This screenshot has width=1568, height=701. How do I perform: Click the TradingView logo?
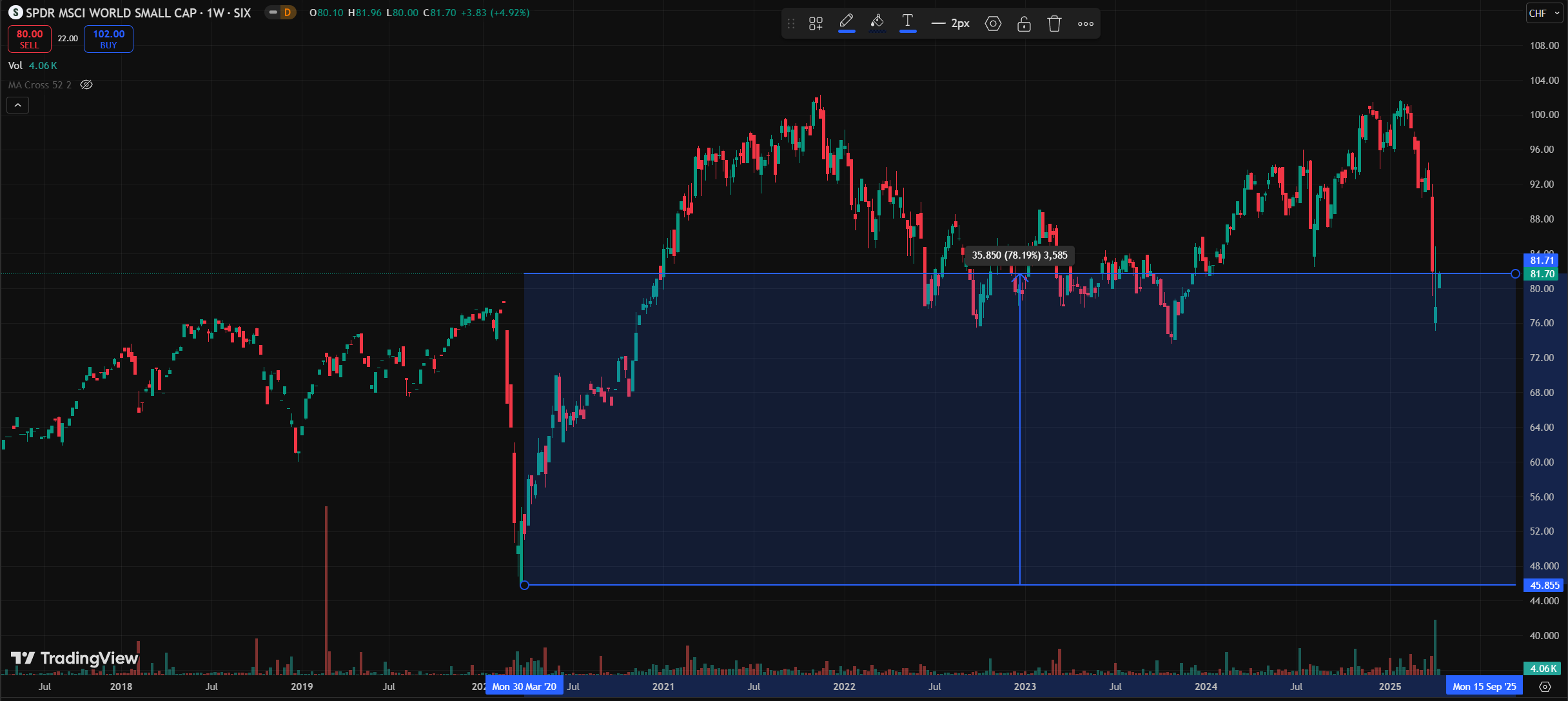(75, 658)
